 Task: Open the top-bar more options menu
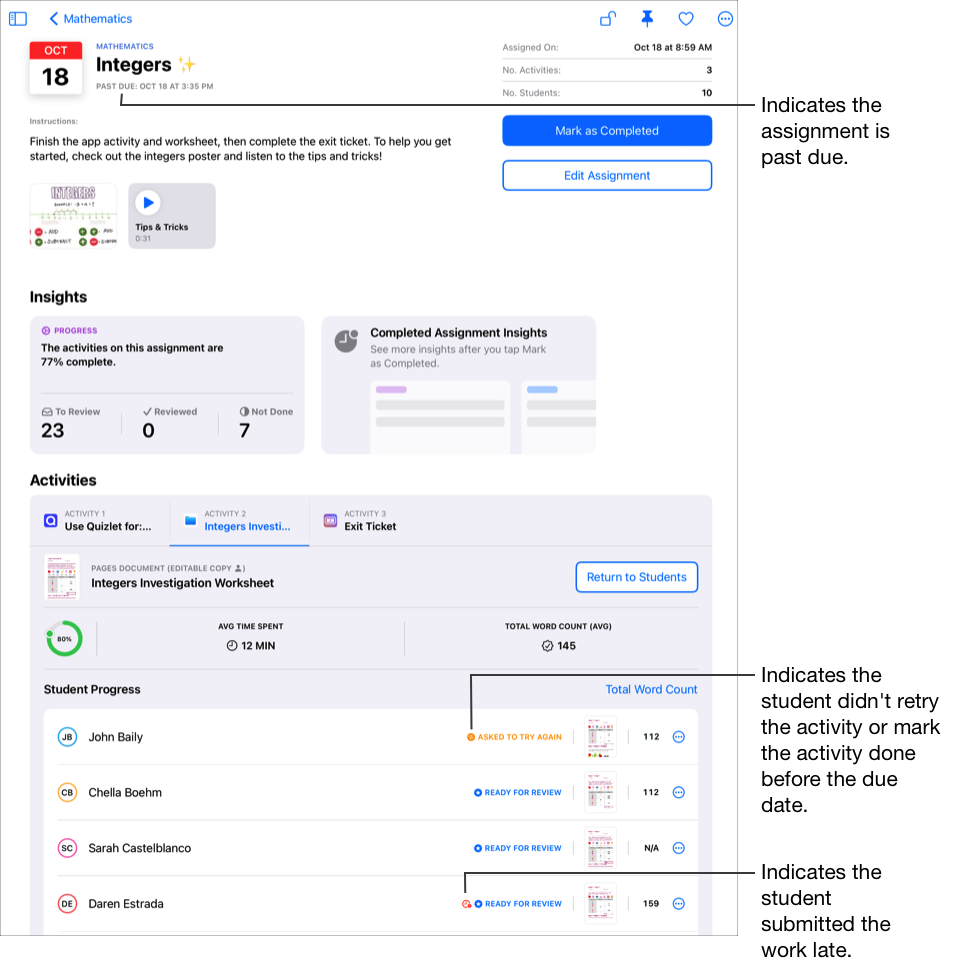tap(725, 19)
